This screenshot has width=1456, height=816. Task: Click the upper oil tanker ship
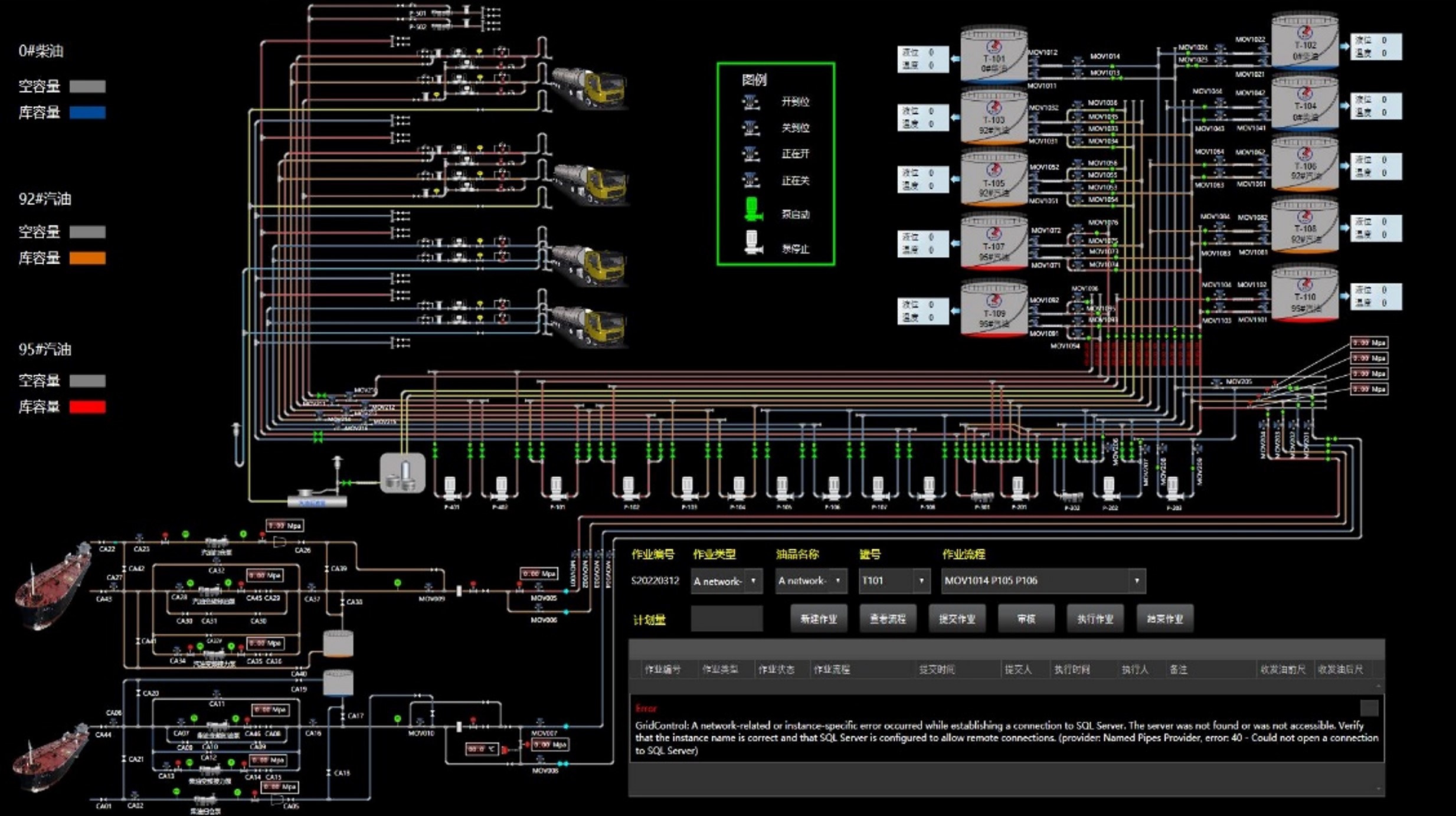click(53, 585)
